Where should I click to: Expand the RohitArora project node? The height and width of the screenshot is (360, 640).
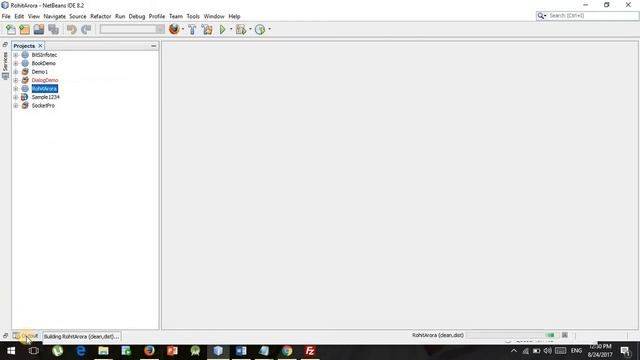[x=16, y=89]
